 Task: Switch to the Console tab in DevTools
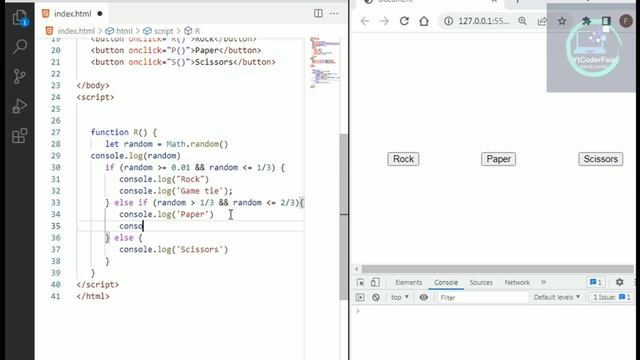[446, 282]
